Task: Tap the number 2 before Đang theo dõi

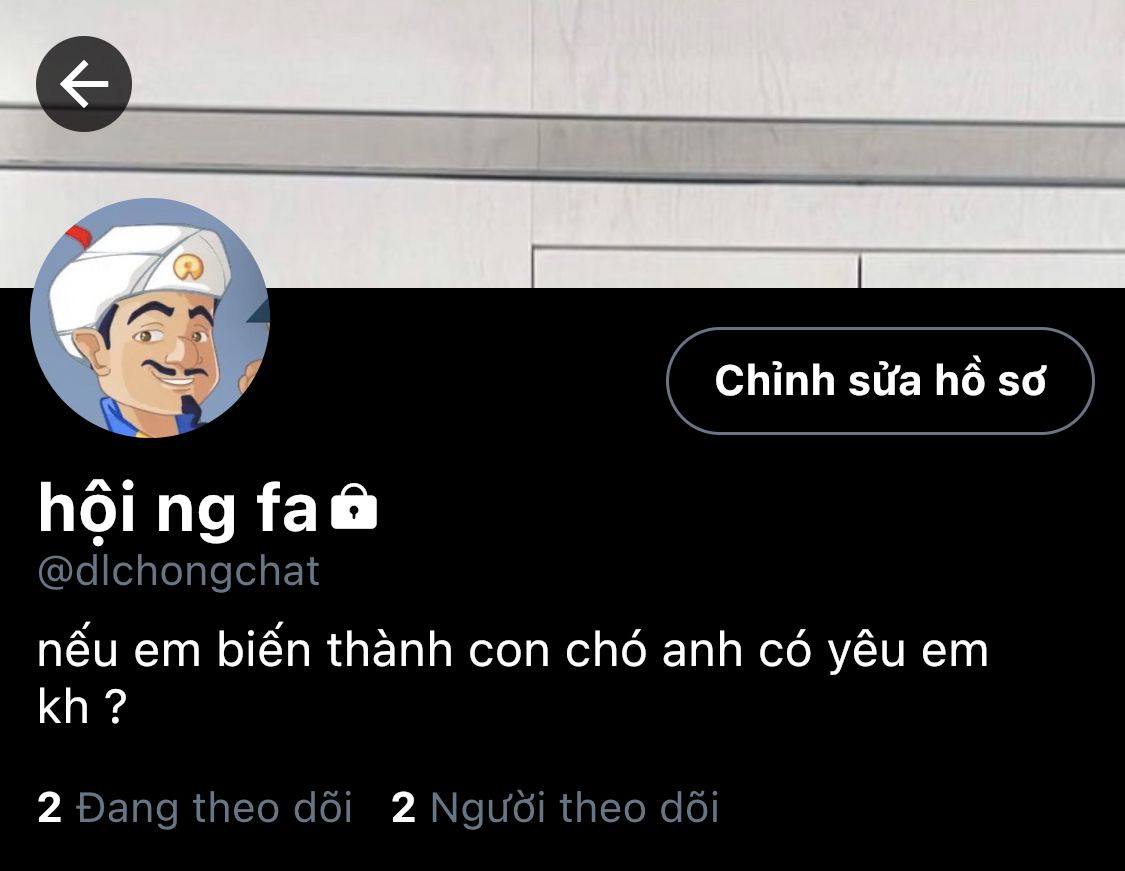Action: click(x=50, y=808)
